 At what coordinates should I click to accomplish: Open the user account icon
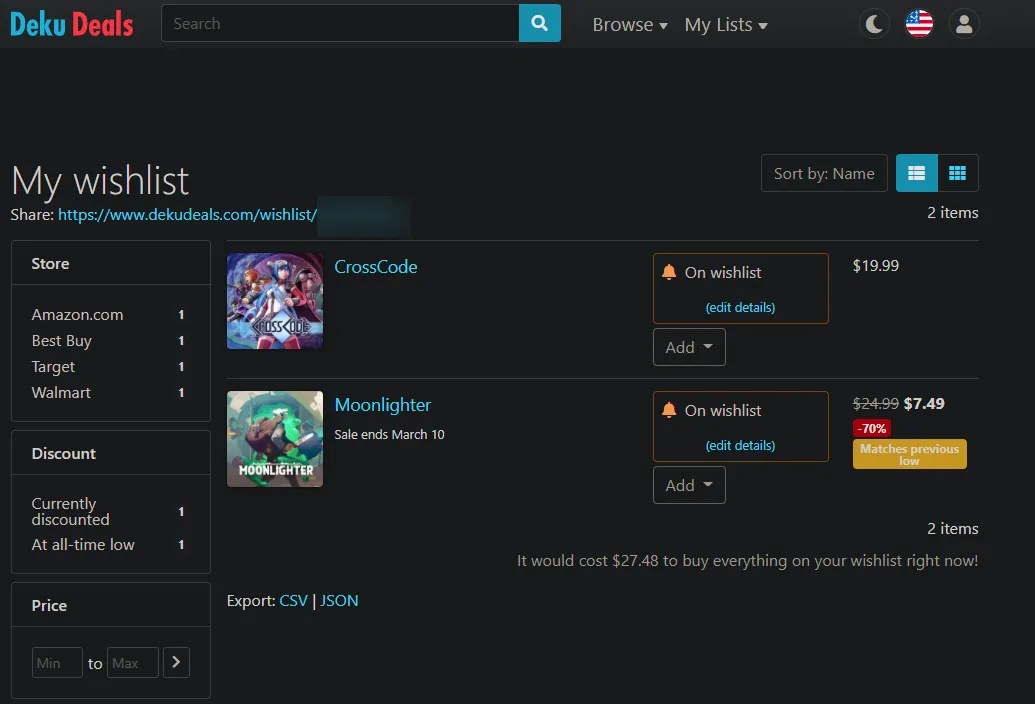pos(963,22)
